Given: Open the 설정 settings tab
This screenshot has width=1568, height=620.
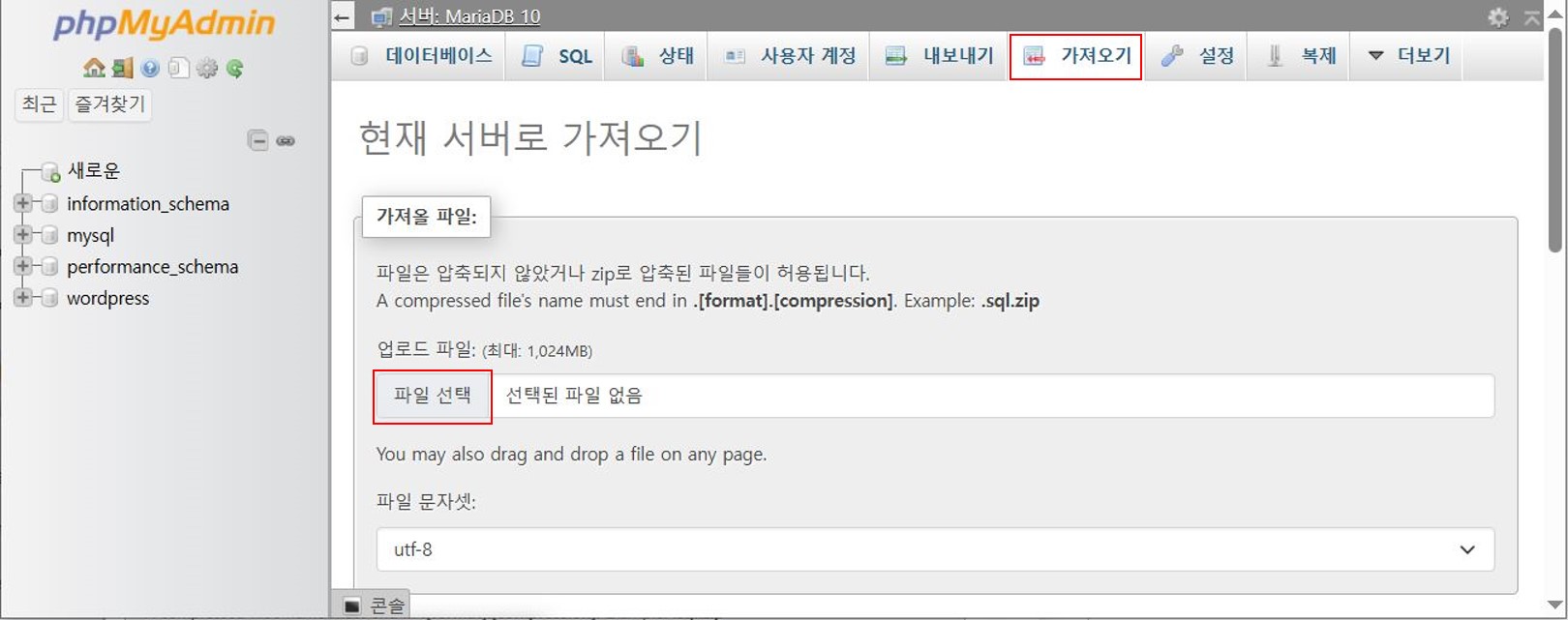Looking at the screenshot, I should (1197, 56).
